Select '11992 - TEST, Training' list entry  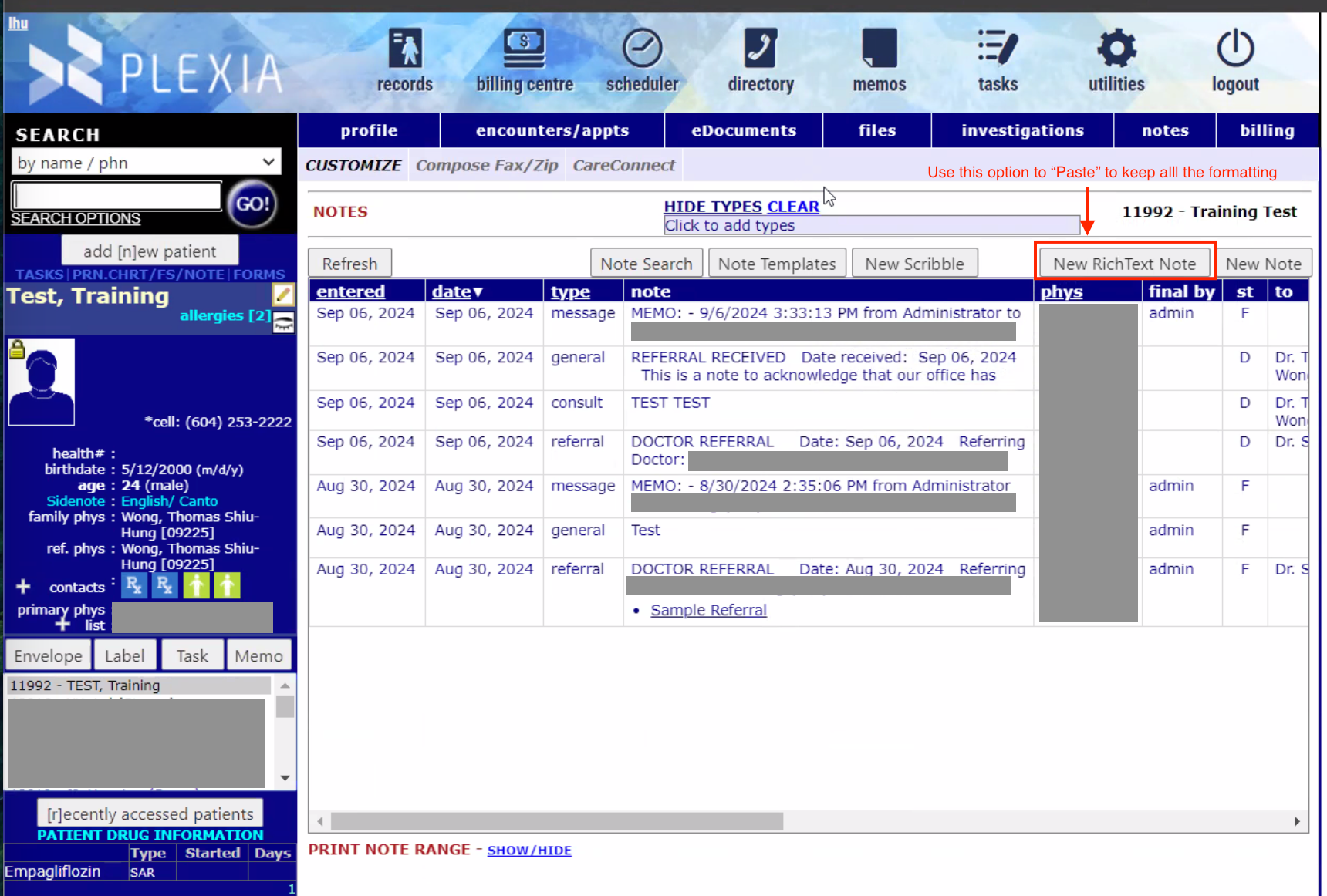coord(139,685)
